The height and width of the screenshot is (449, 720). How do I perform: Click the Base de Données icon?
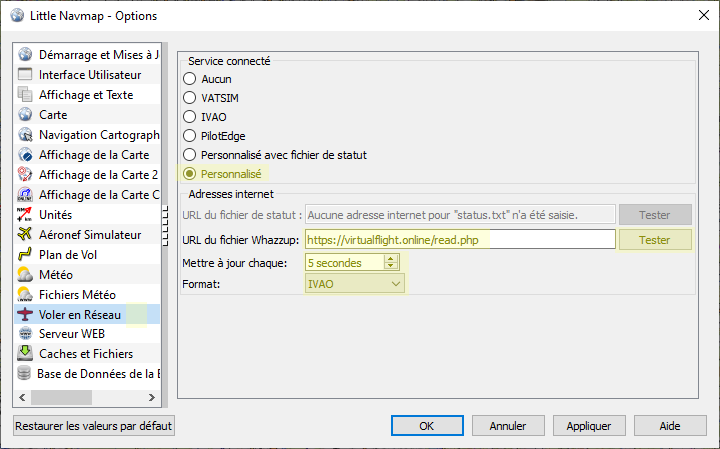click(26, 374)
